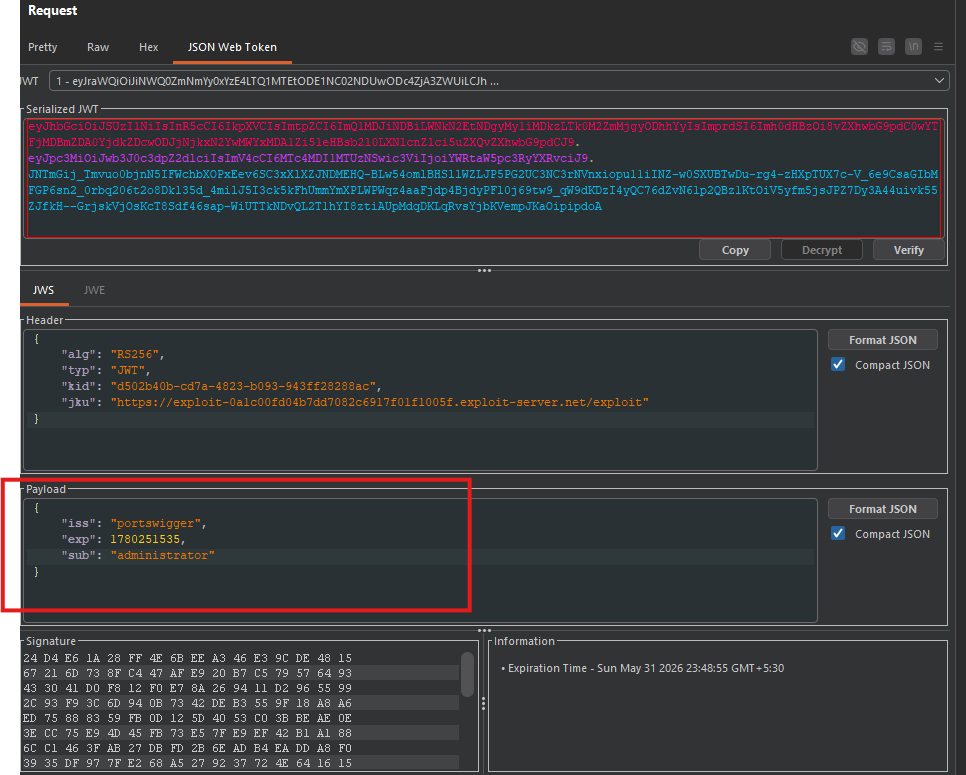Click inside the Serialized JWT text area

tap(484, 178)
